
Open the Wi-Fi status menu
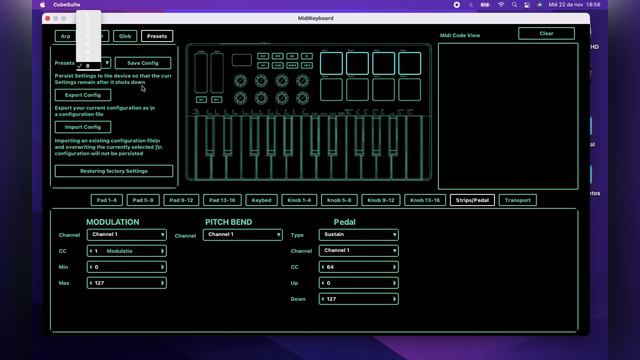click(501, 5)
